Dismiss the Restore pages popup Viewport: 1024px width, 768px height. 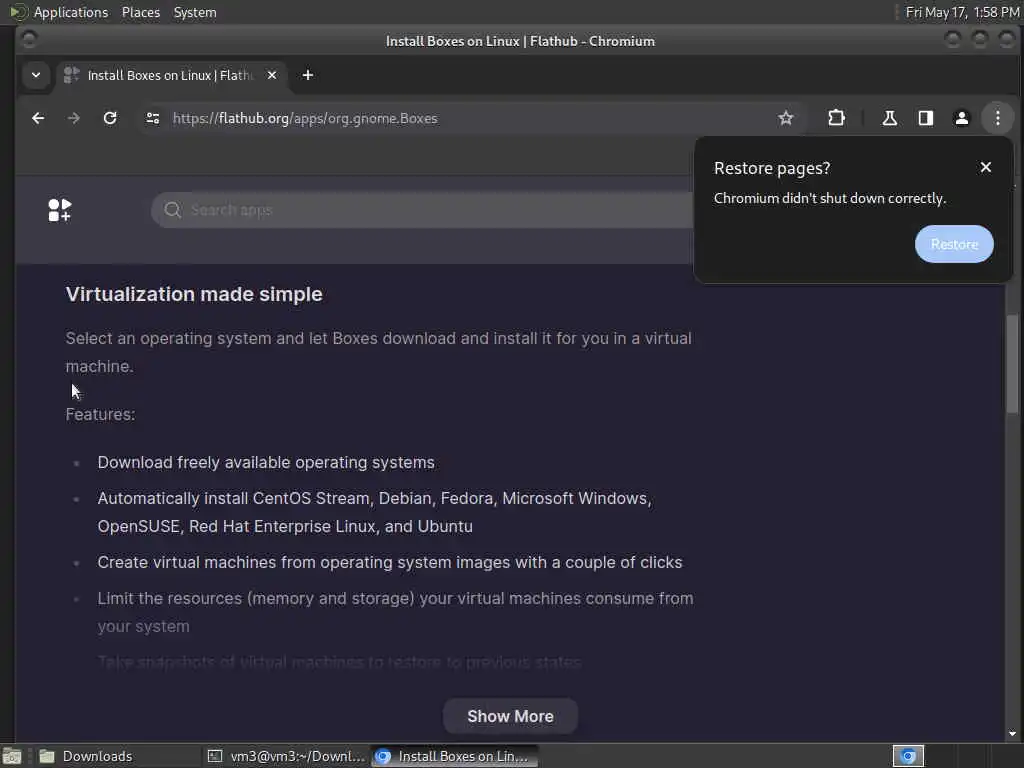(x=985, y=168)
